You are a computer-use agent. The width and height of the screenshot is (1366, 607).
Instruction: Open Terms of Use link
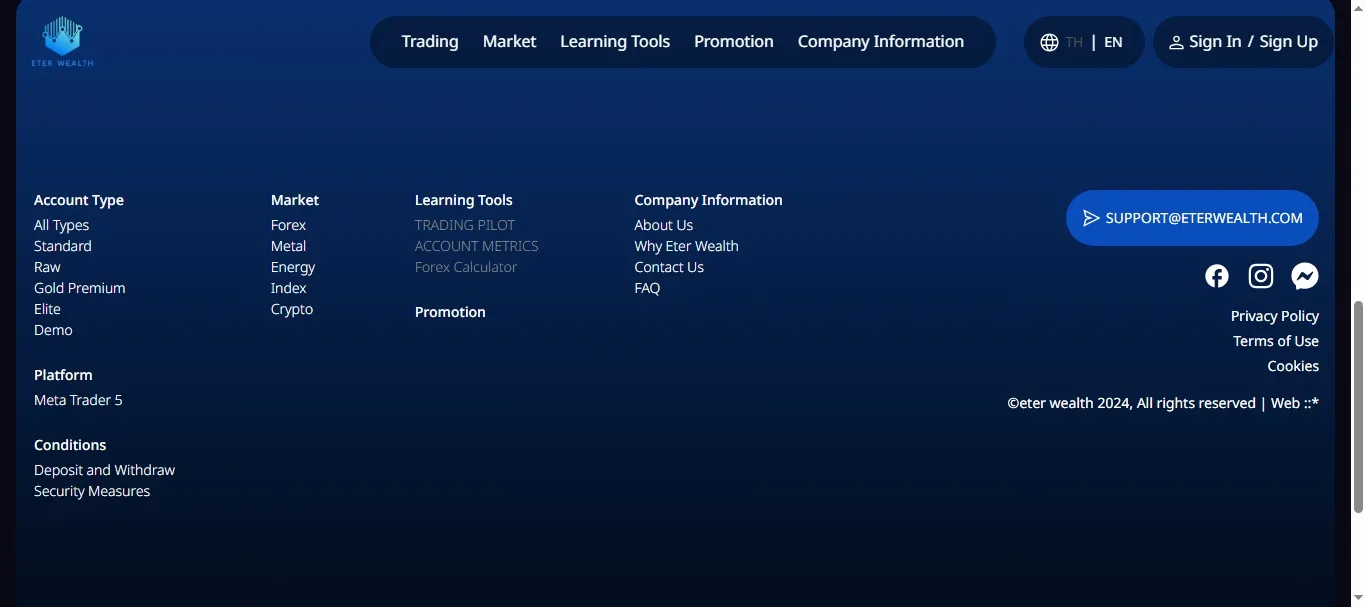click(1276, 341)
